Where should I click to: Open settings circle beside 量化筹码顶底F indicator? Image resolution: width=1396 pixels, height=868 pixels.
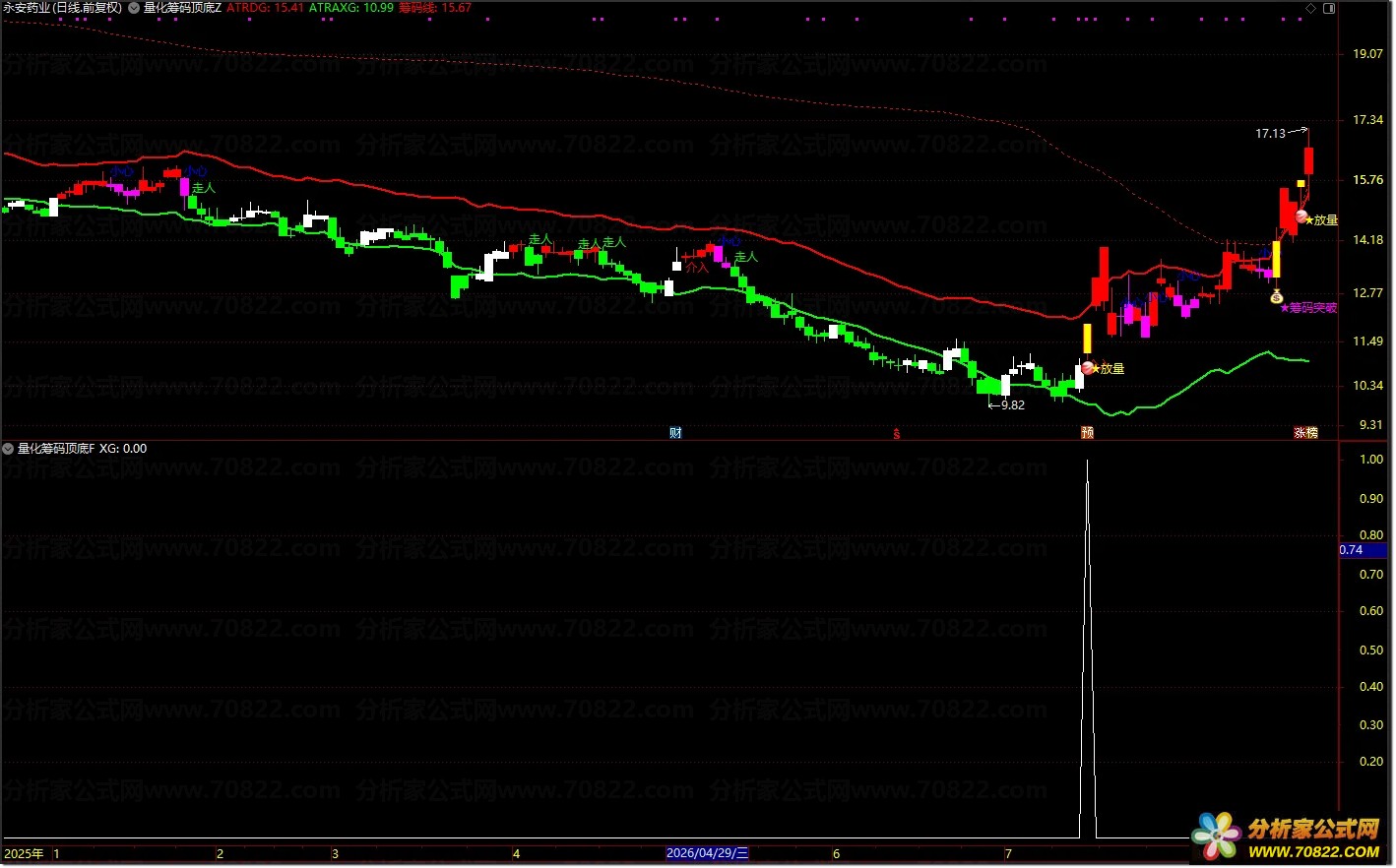click(8, 449)
